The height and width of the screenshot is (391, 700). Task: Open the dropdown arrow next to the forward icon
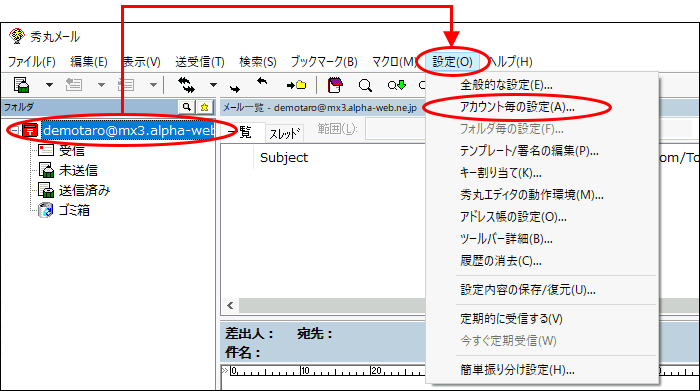tap(153, 84)
